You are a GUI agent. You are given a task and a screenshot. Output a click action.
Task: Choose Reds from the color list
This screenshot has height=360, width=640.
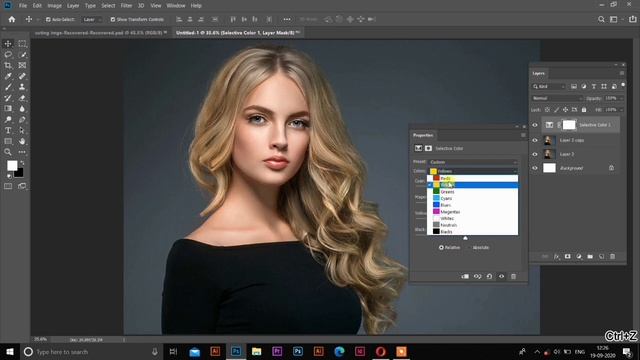pos(473,178)
